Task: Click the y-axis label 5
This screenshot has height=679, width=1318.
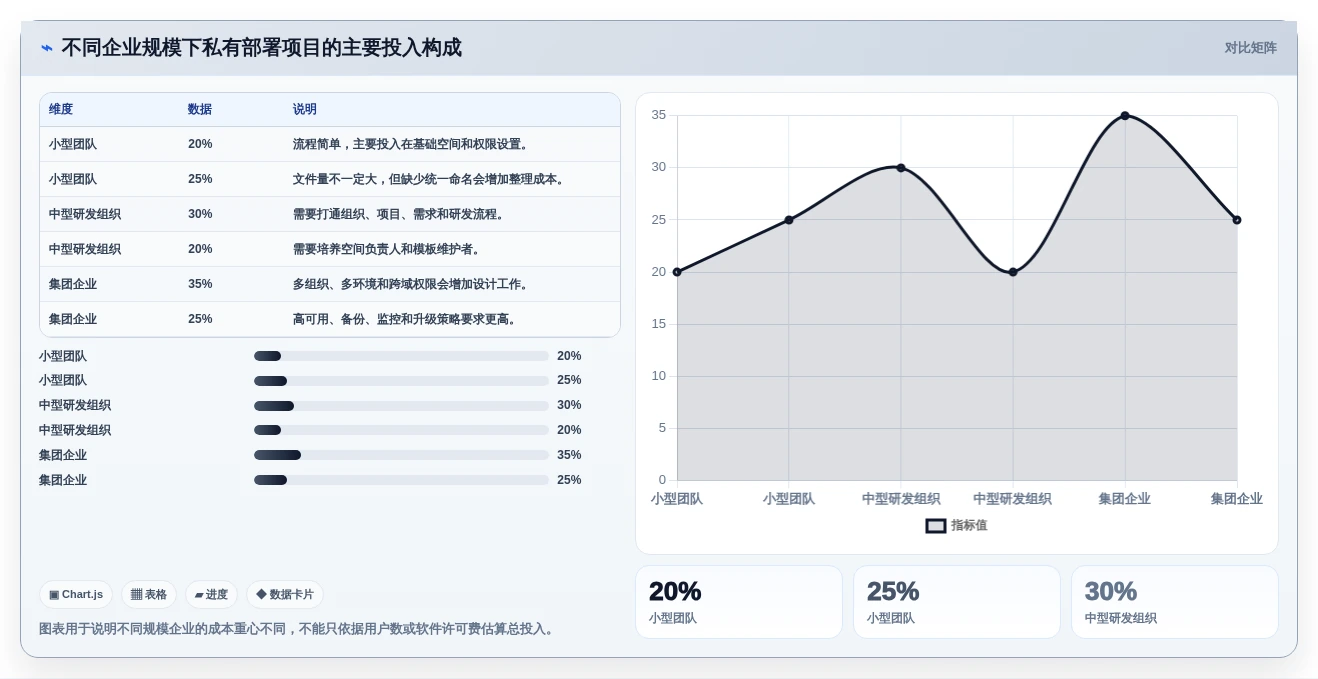Action: click(x=662, y=428)
